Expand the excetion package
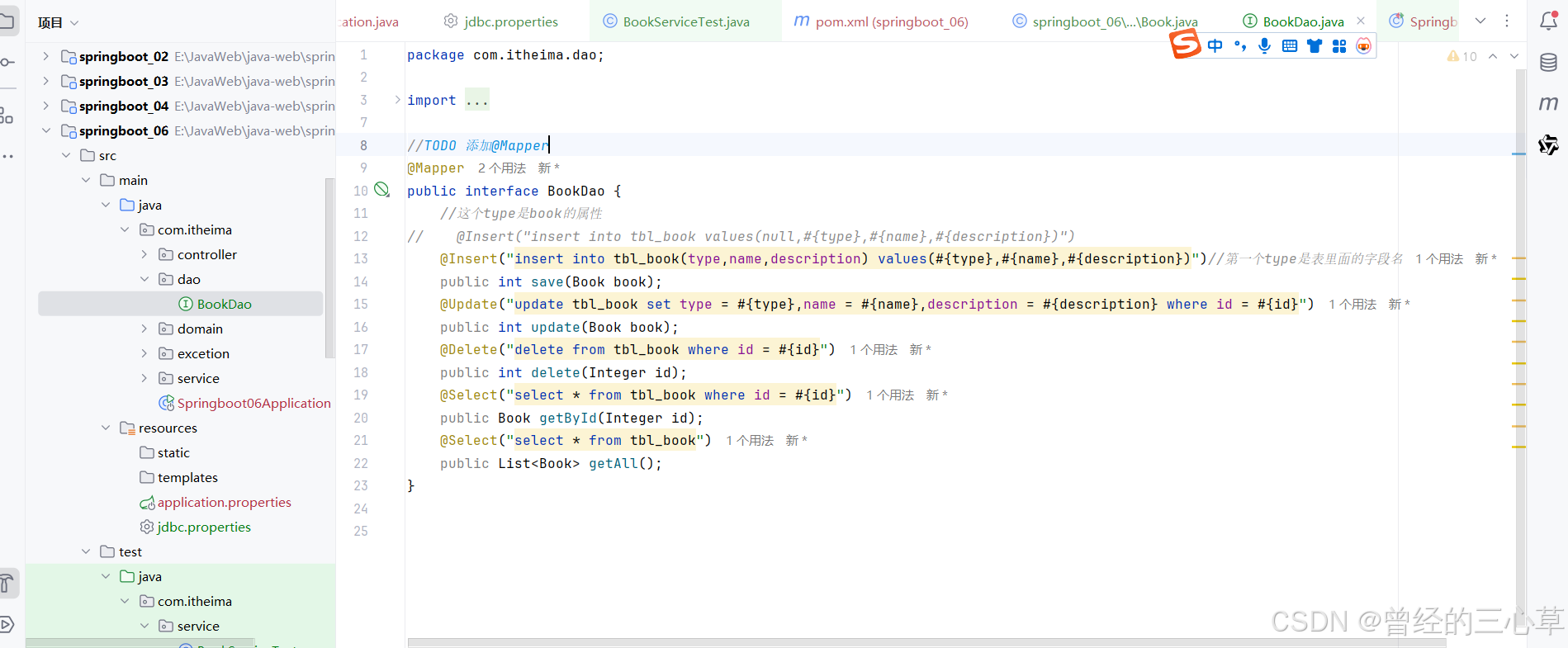The height and width of the screenshot is (648, 1568). pyautogui.click(x=144, y=353)
